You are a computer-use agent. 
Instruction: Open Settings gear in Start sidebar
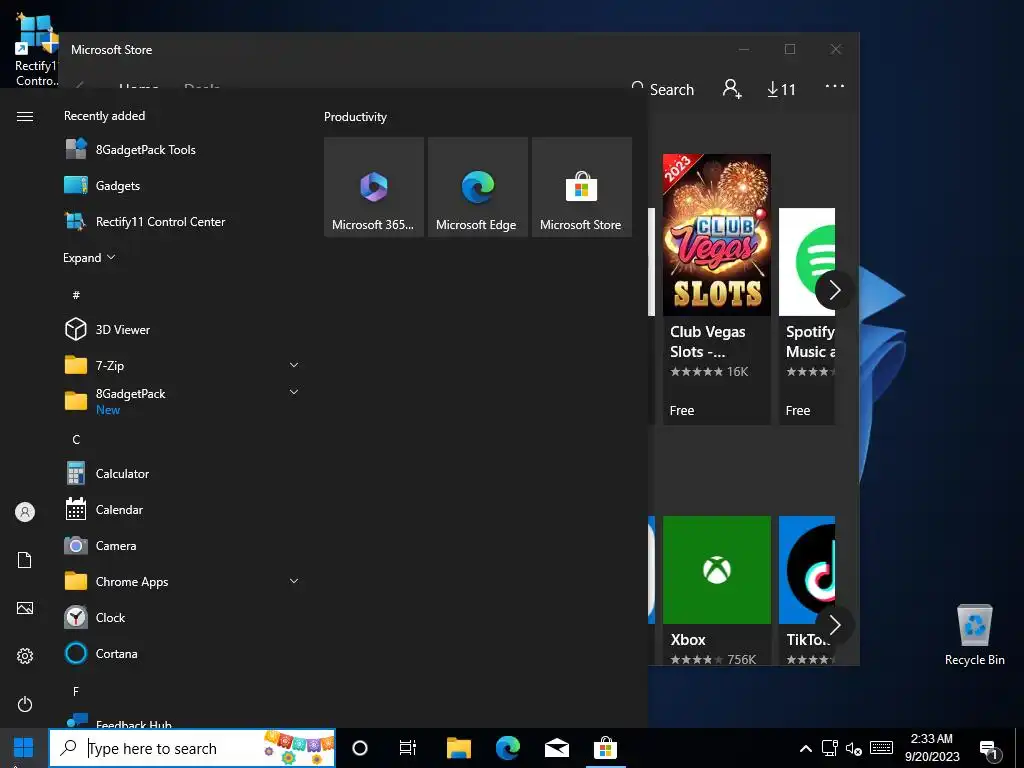coord(25,656)
